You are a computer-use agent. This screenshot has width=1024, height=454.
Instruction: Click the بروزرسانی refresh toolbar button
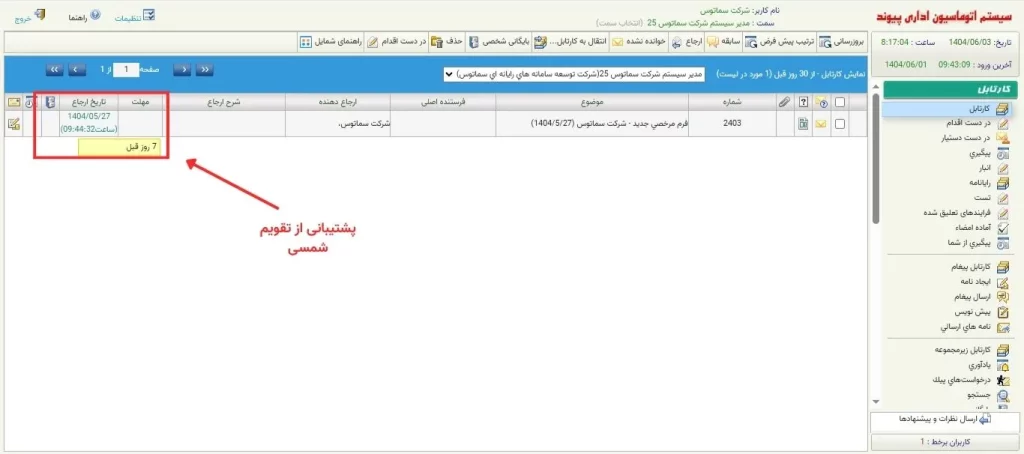[x=842, y=42]
